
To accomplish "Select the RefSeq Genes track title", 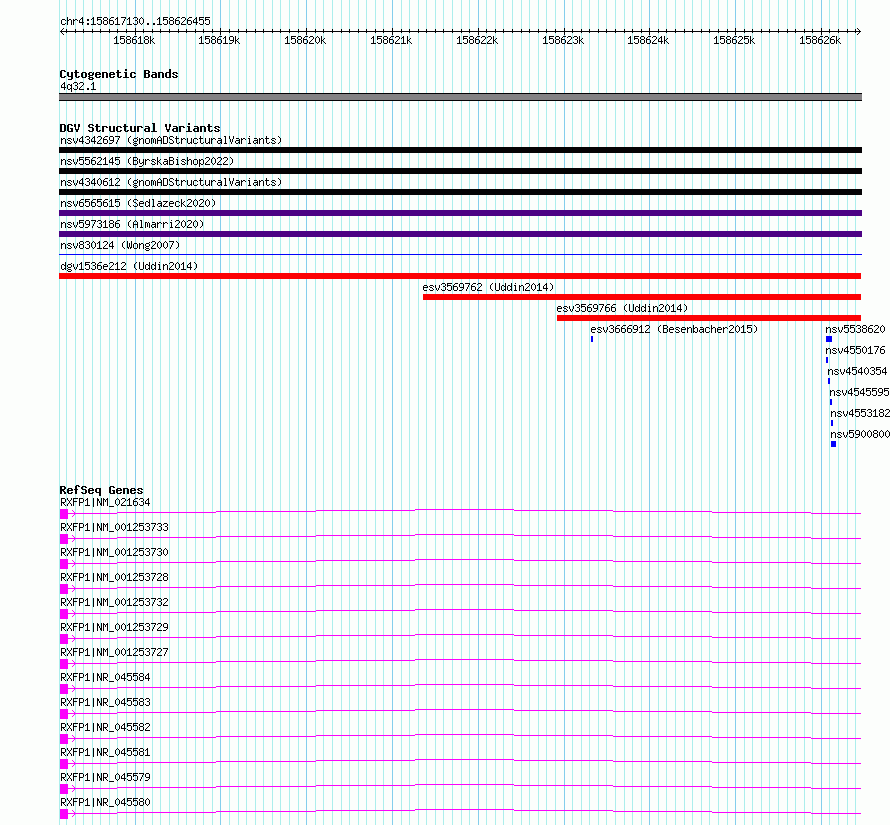I will click(x=102, y=489).
